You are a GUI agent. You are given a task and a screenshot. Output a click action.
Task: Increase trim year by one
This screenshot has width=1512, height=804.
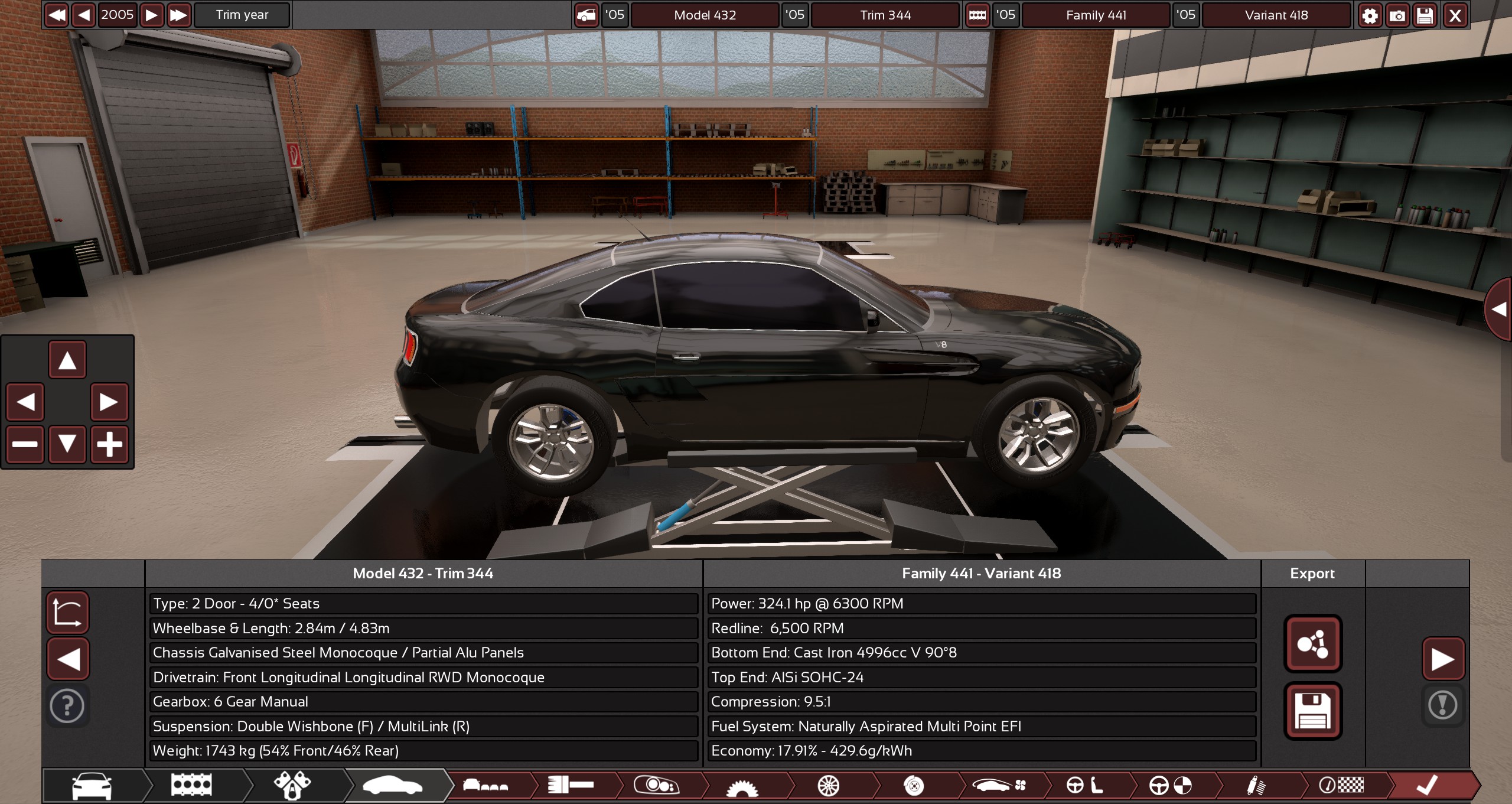pos(152,15)
